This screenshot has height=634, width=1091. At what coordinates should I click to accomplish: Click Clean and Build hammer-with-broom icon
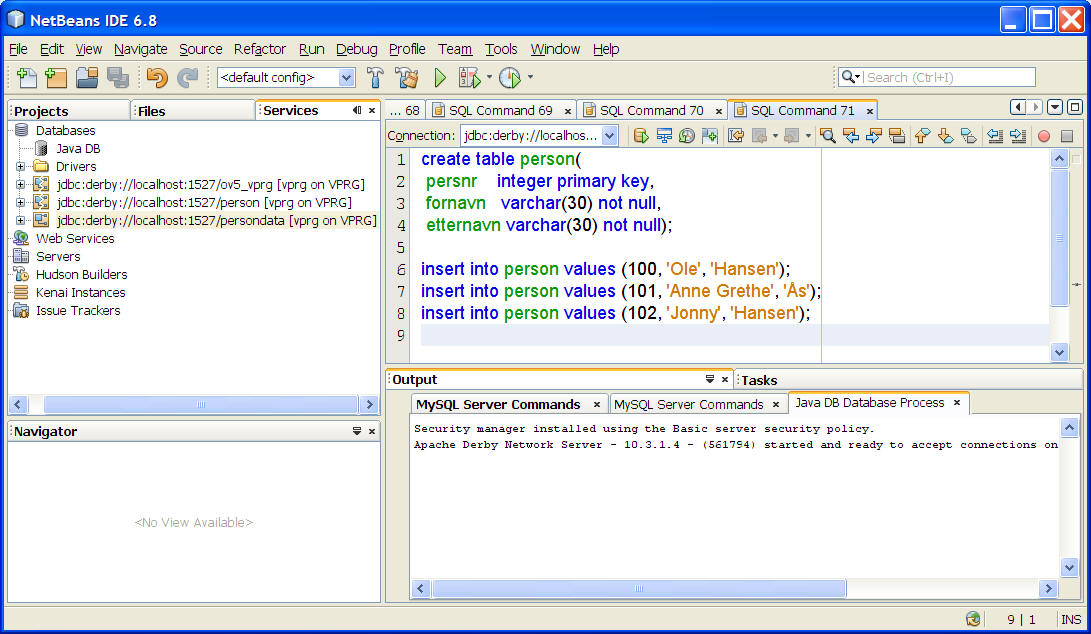(x=407, y=77)
